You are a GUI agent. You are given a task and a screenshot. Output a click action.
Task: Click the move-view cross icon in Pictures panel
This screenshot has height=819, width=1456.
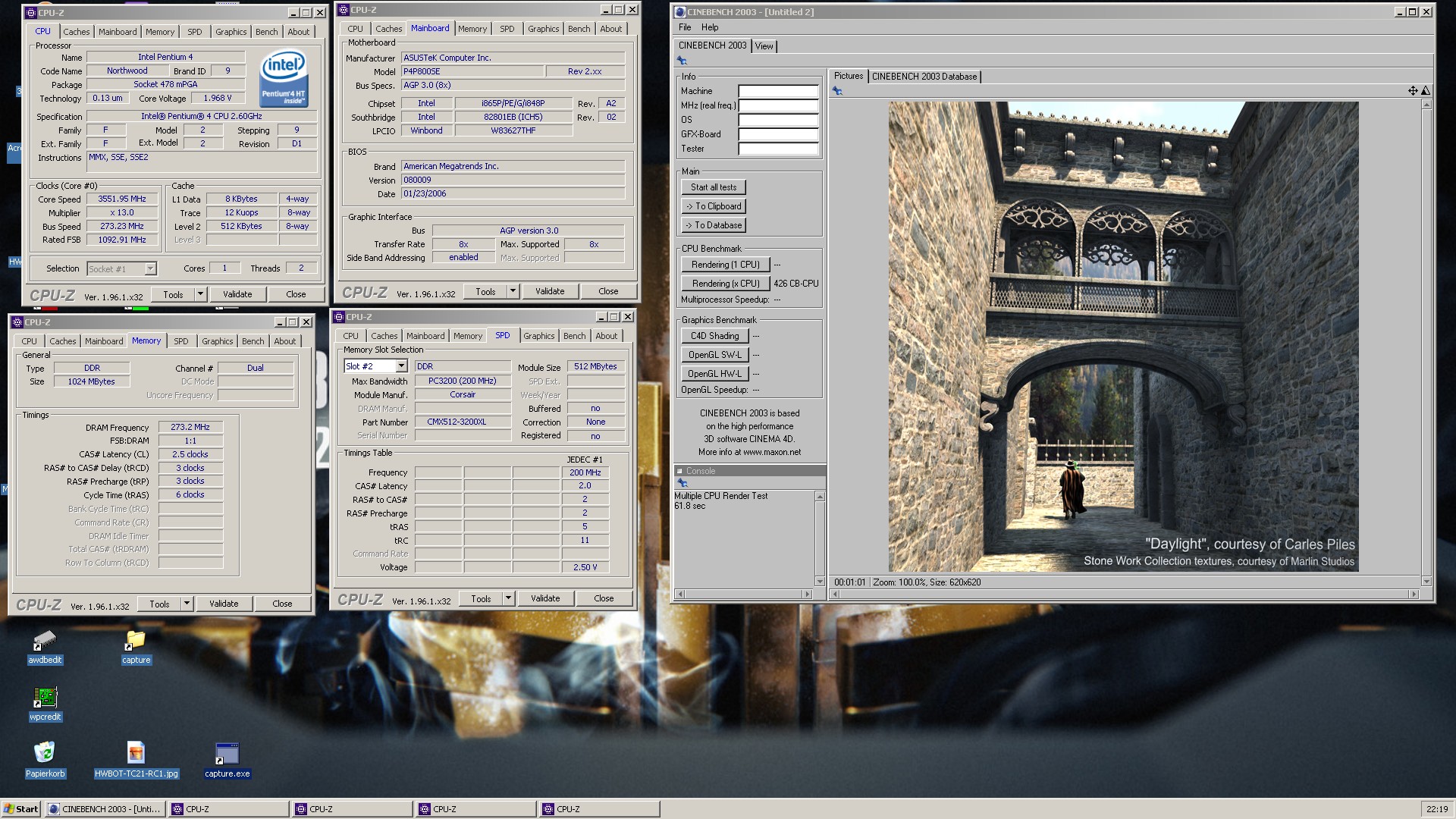1413,91
